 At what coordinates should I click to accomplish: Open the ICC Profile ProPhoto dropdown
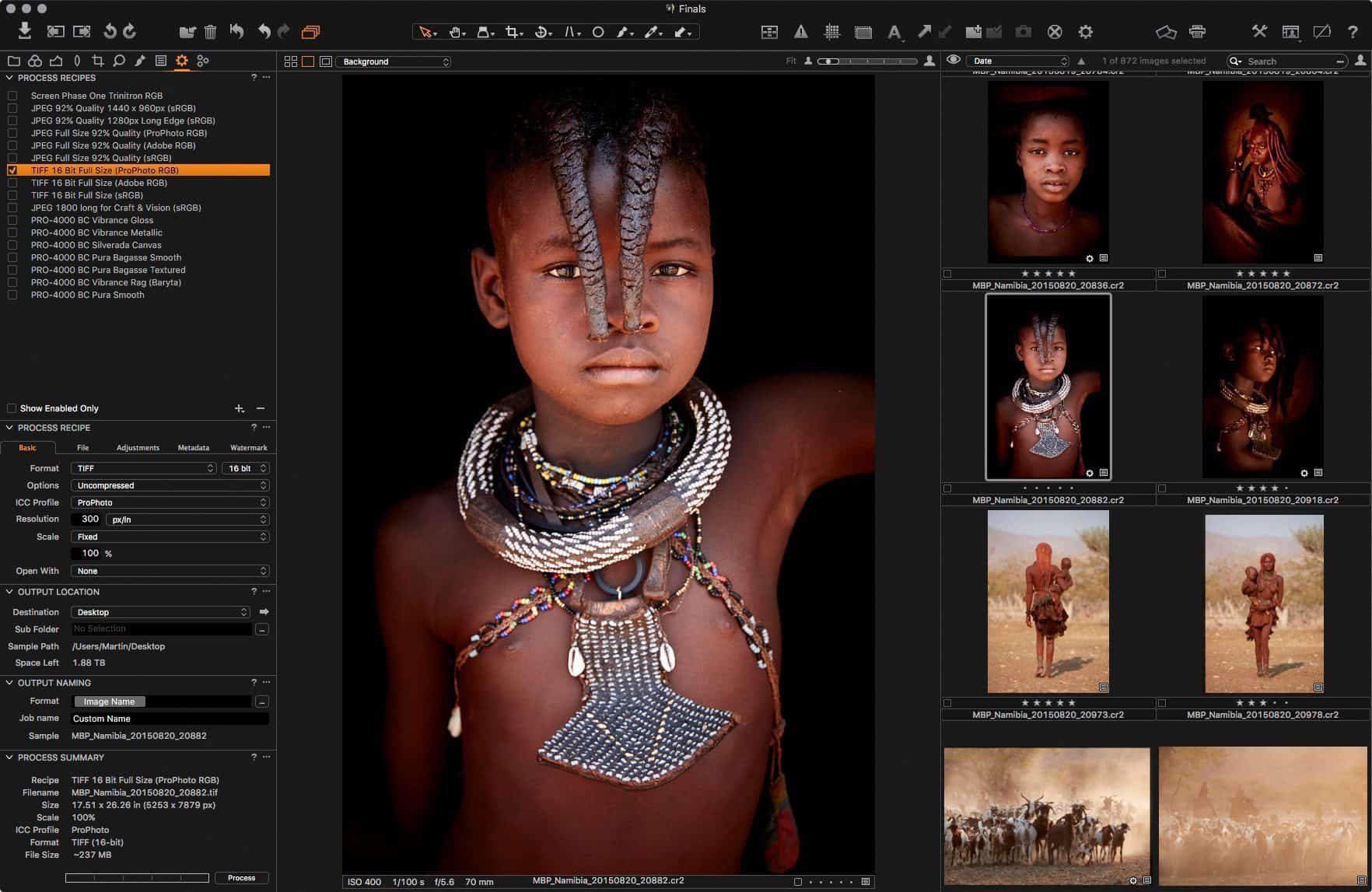[x=170, y=502]
